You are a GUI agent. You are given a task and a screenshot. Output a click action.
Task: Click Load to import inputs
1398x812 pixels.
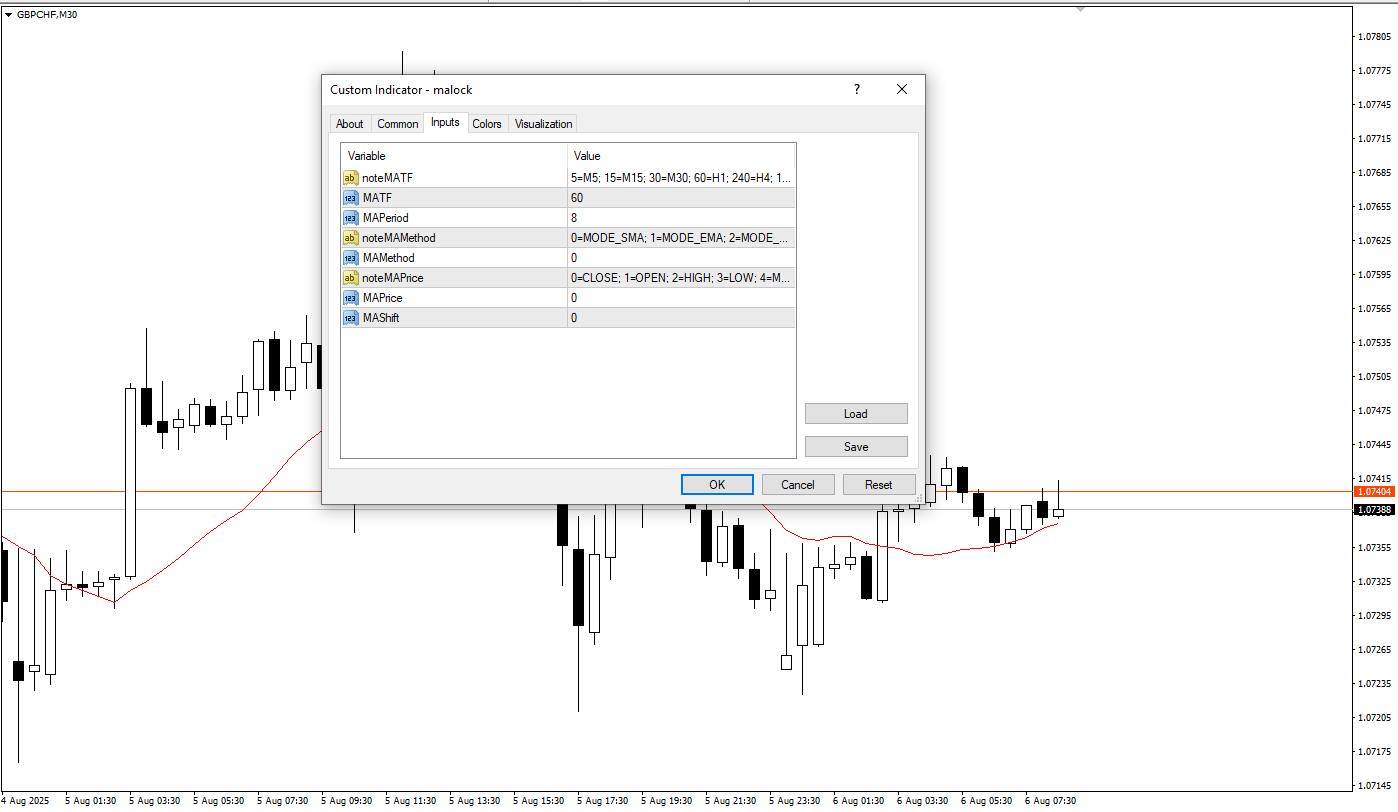856,413
